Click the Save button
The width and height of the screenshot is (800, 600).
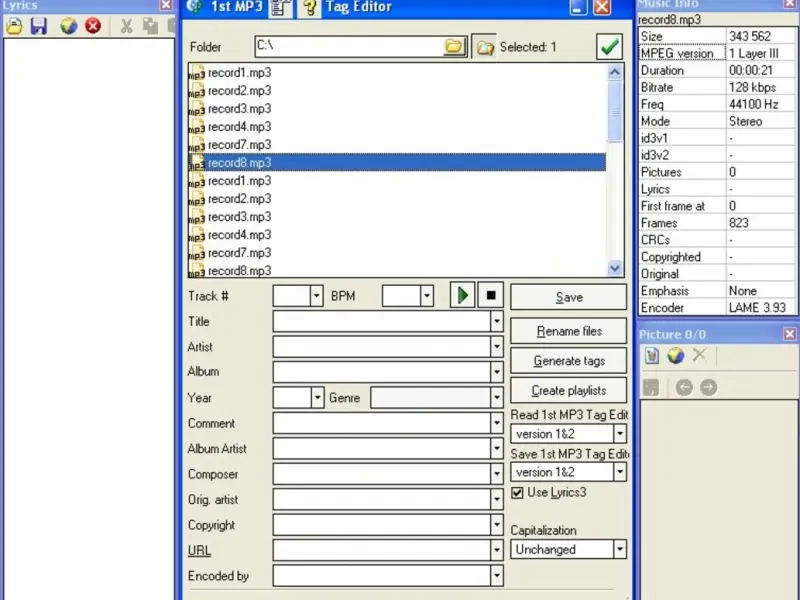(568, 297)
